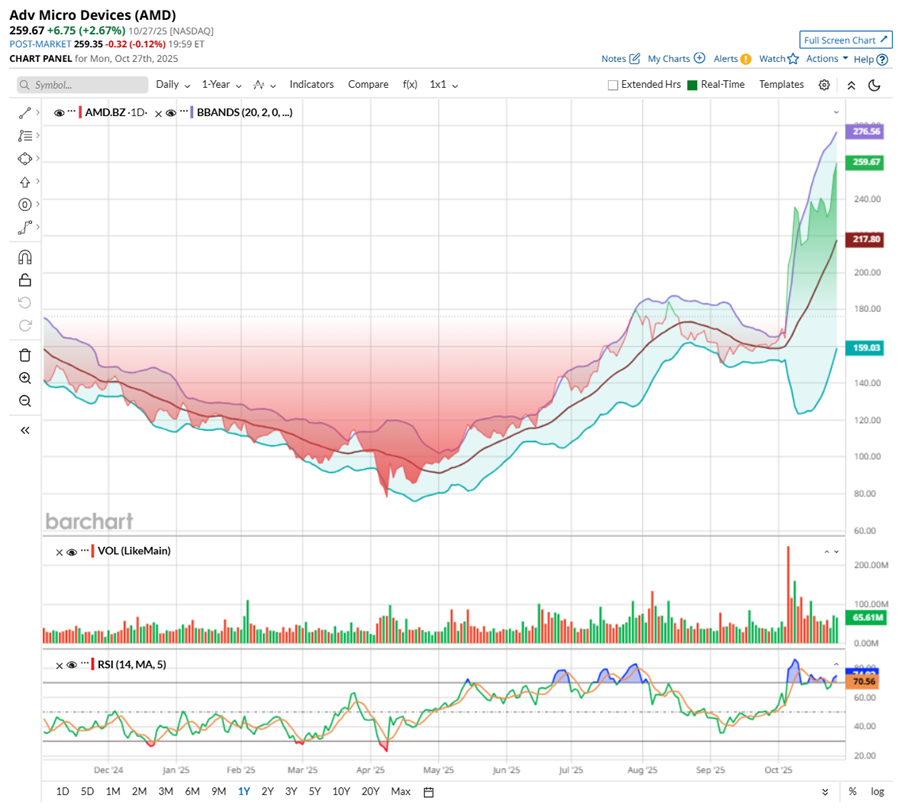
Task: Open f(x) expressions menu
Action: (x=410, y=85)
